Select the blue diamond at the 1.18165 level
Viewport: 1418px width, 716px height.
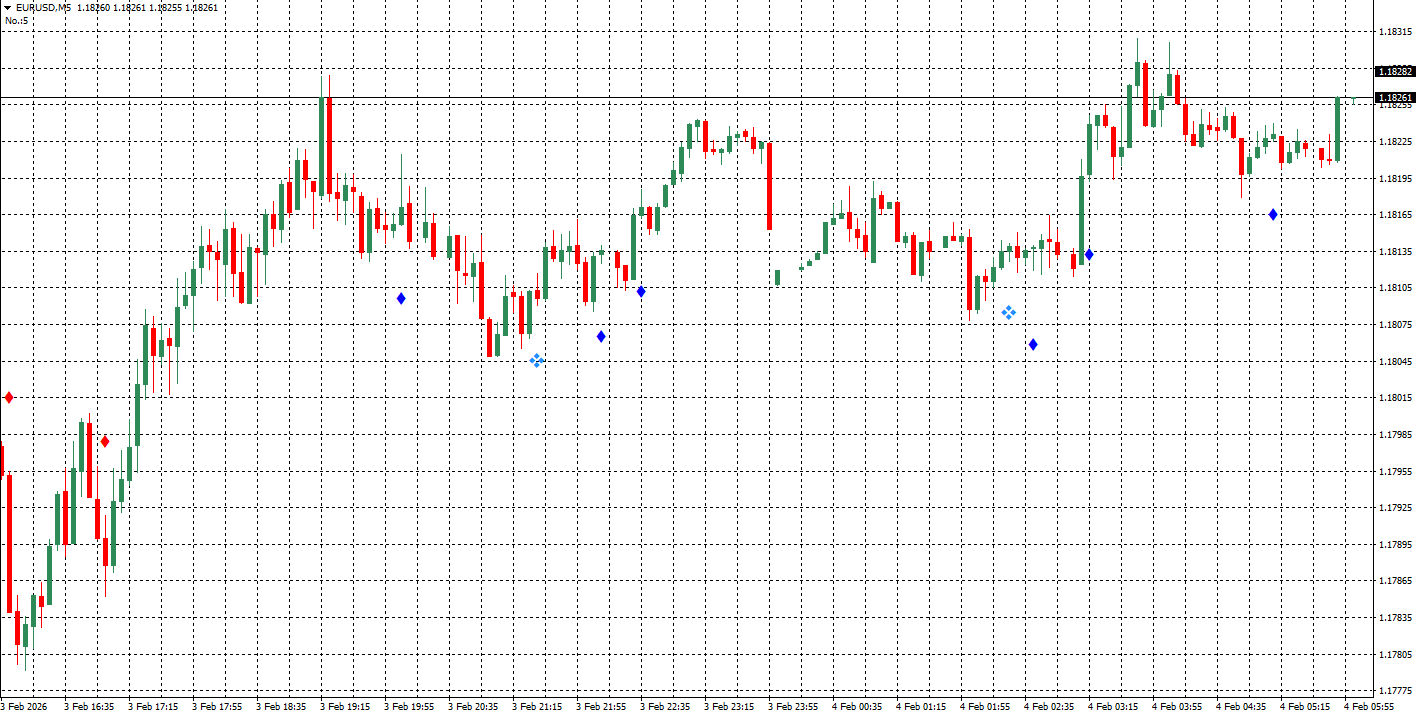pos(1273,214)
